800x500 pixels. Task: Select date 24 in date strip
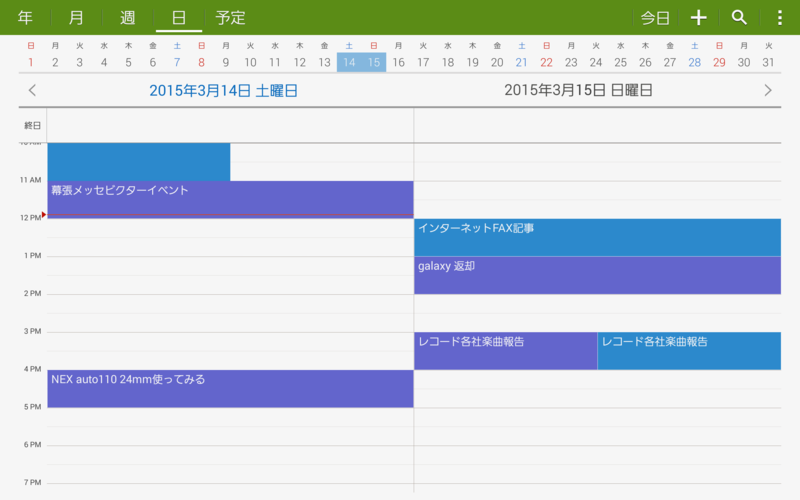[x=596, y=62]
